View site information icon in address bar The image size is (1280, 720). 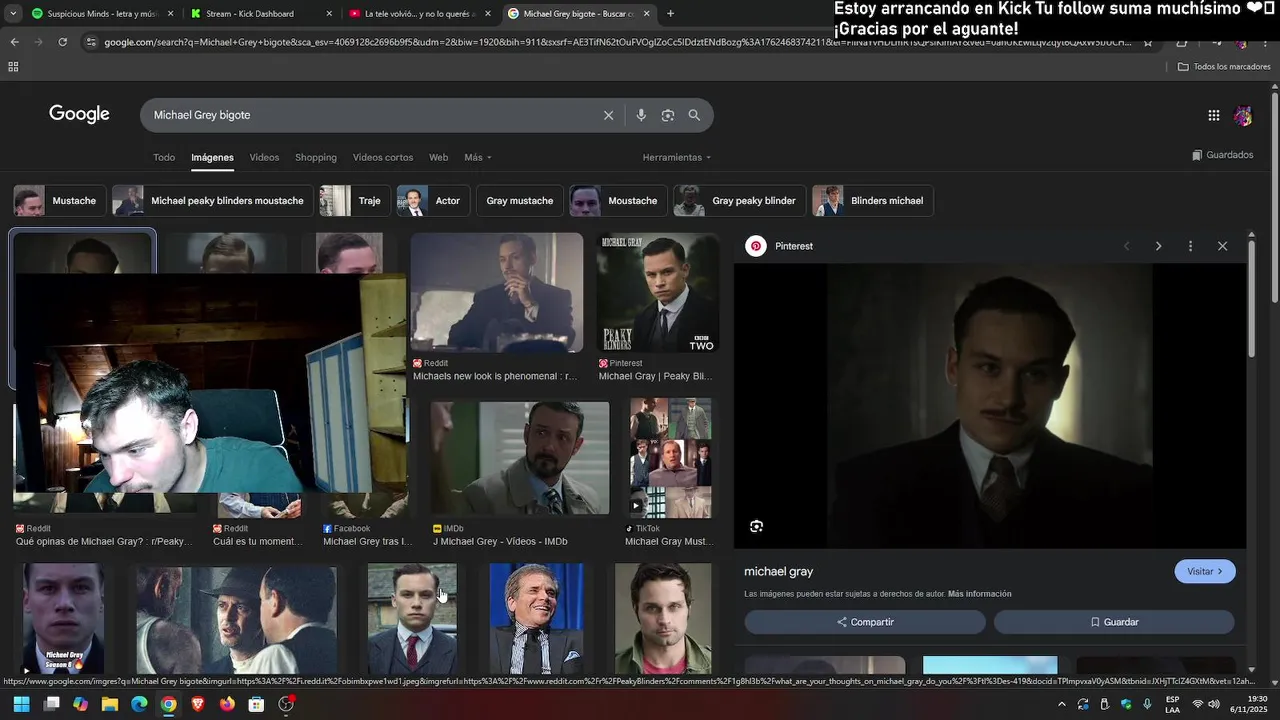click(91, 42)
